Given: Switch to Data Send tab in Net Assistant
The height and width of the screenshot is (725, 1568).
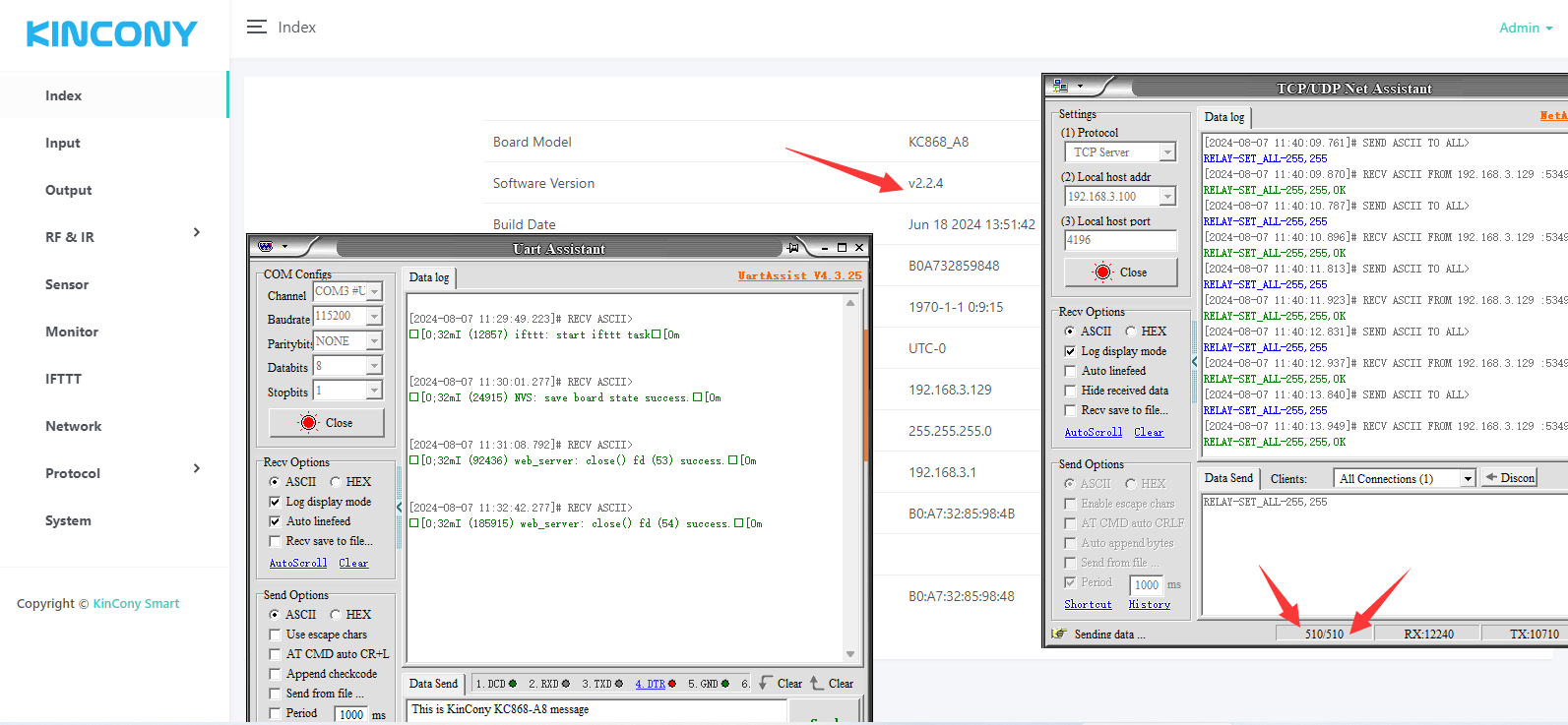Looking at the screenshot, I should click(1228, 478).
